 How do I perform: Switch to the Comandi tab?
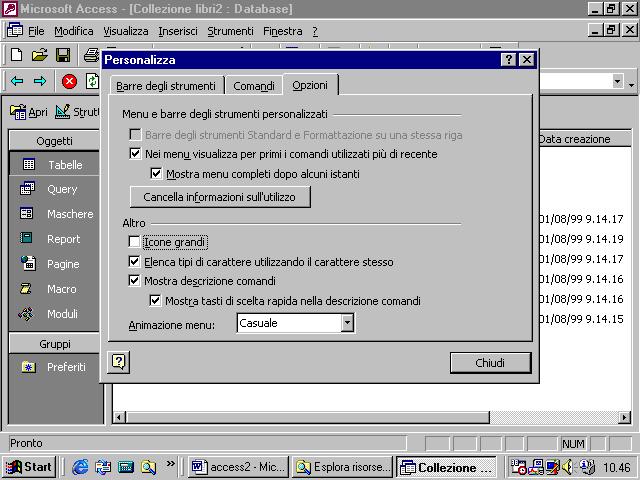(x=254, y=86)
